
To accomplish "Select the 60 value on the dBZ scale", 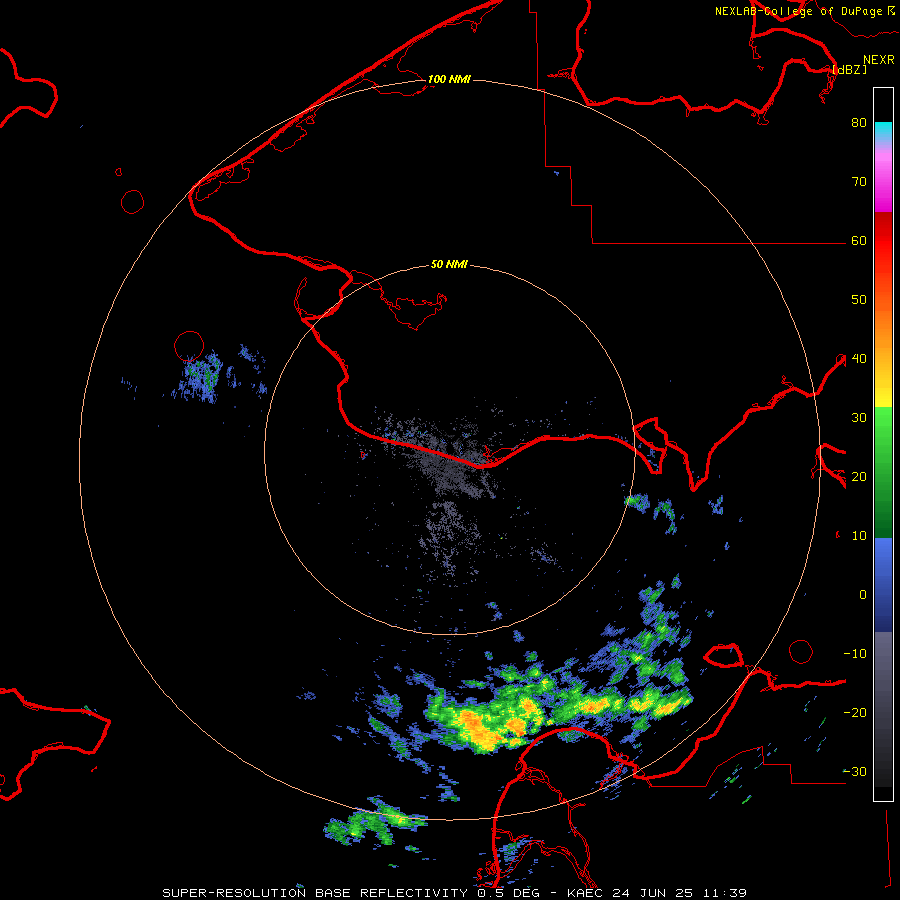I will coord(859,240).
